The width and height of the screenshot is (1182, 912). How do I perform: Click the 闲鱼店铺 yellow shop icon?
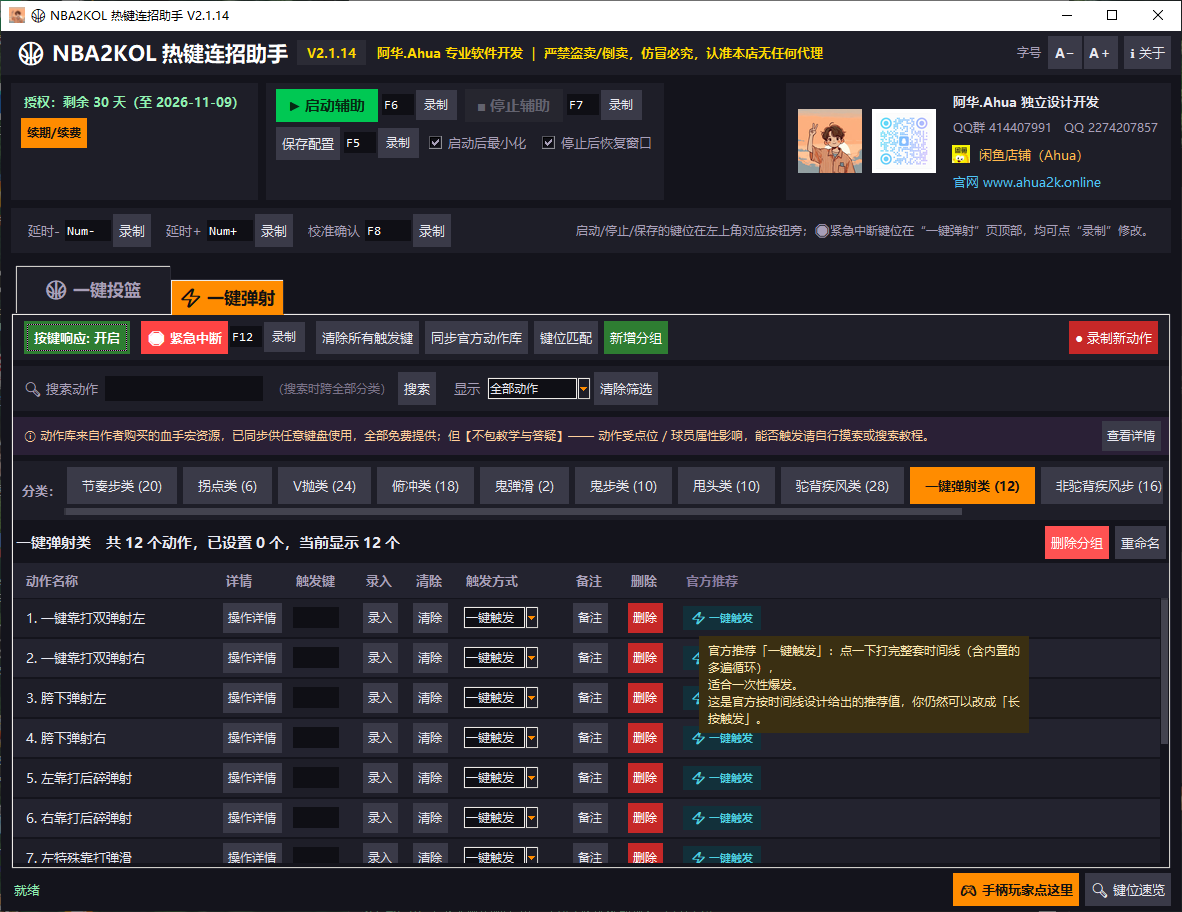pos(960,155)
